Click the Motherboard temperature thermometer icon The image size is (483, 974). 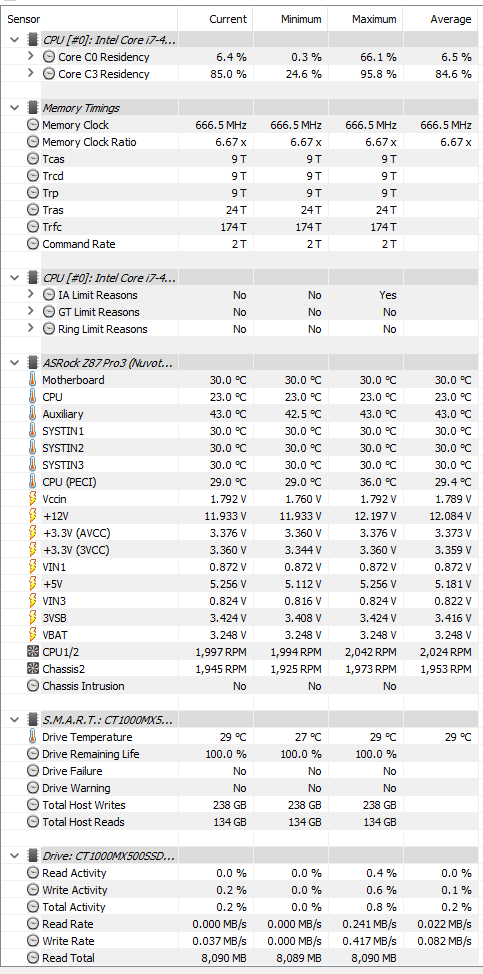point(33,380)
